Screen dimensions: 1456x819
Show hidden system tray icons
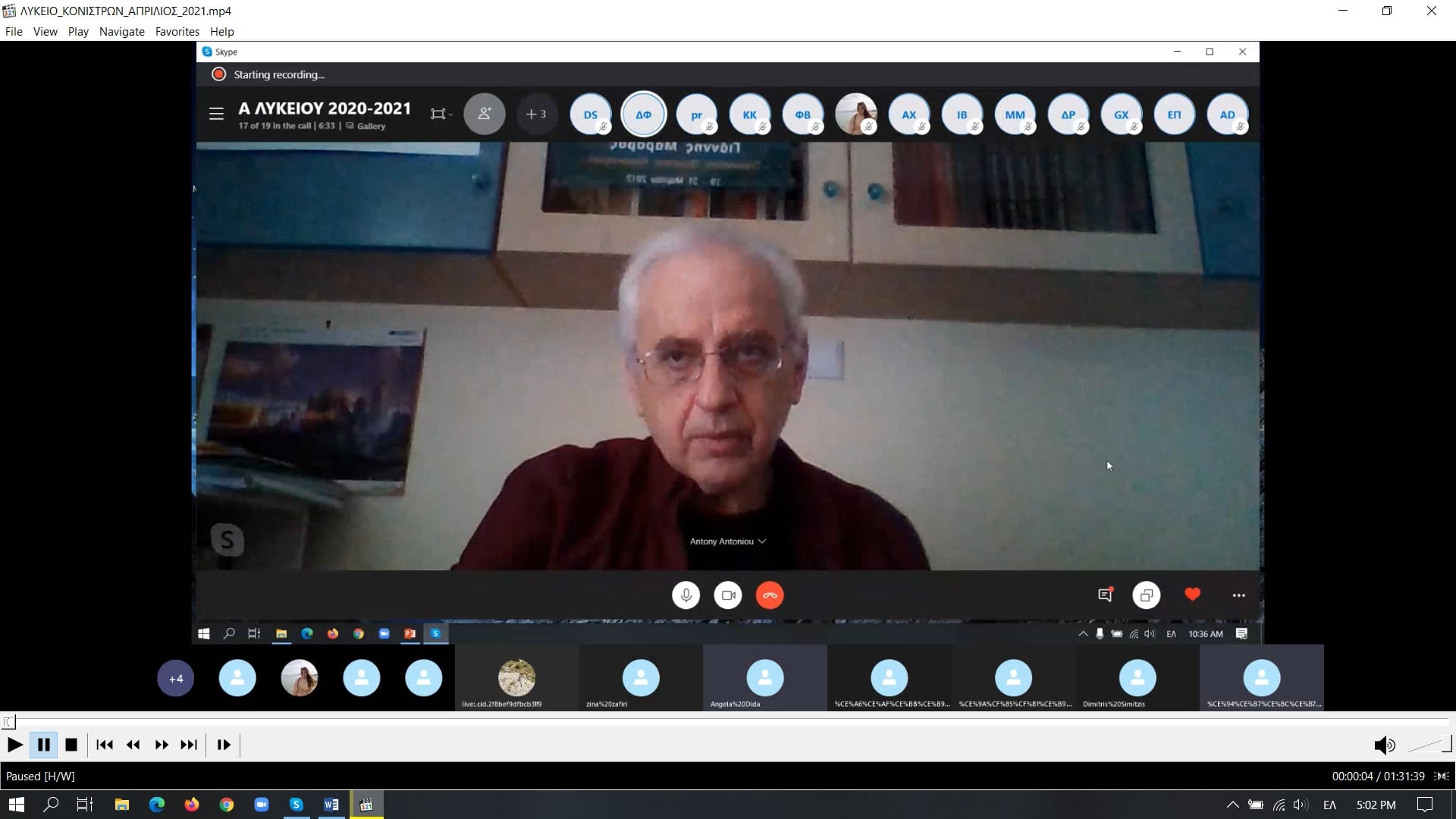tap(1232, 805)
